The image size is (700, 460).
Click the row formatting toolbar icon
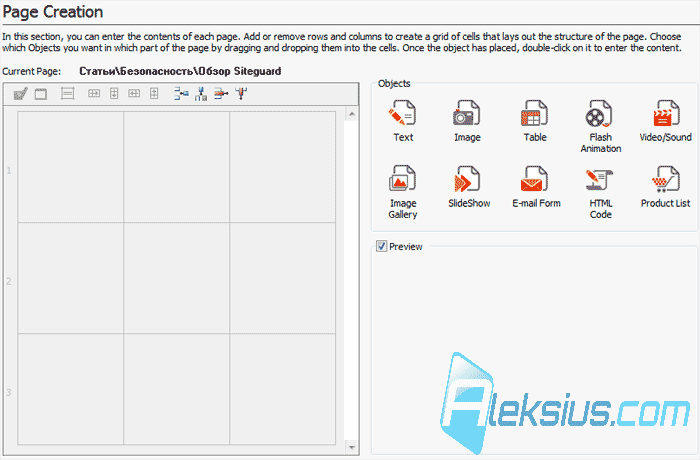[x=67, y=94]
